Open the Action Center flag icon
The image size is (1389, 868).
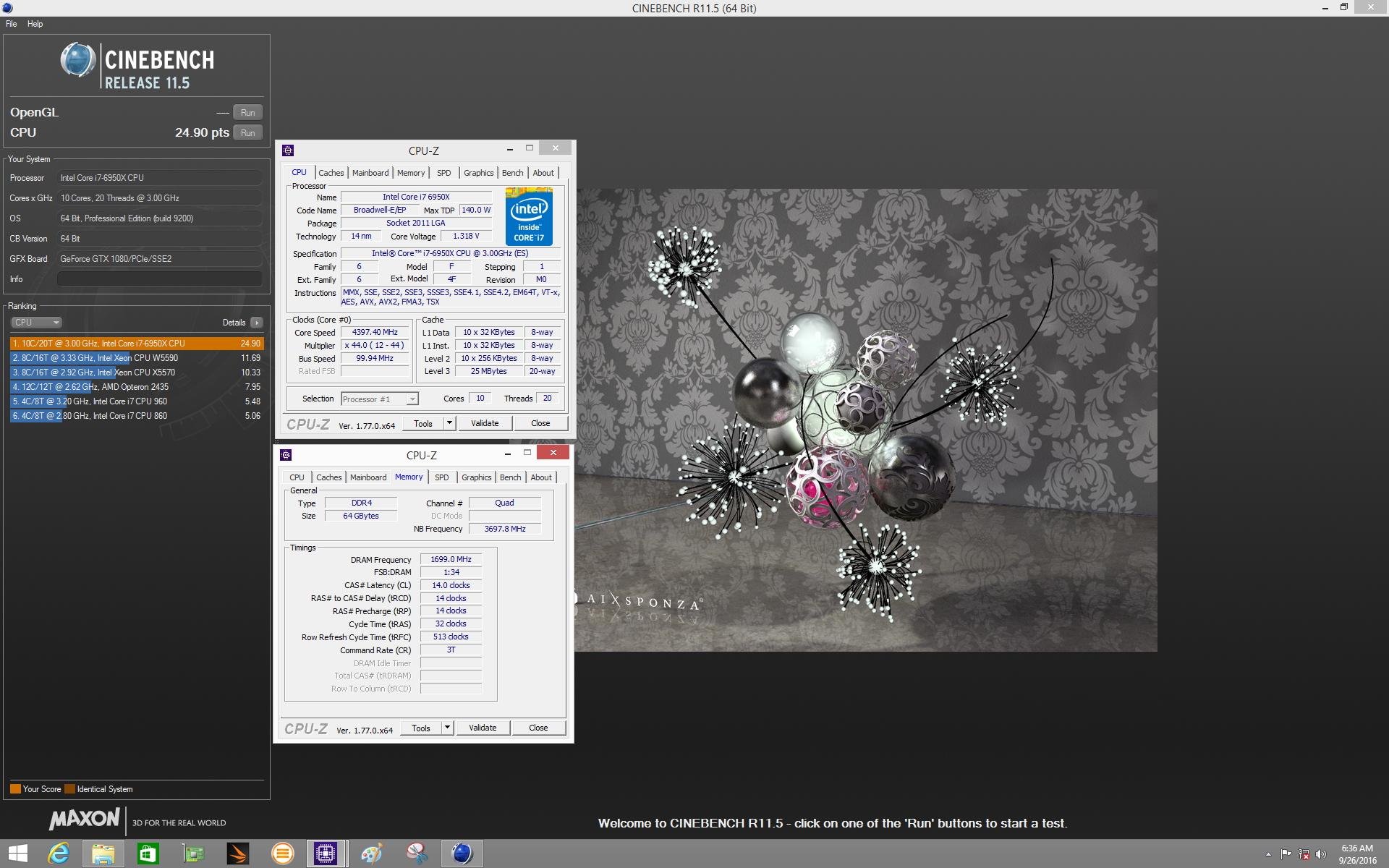click(1286, 854)
